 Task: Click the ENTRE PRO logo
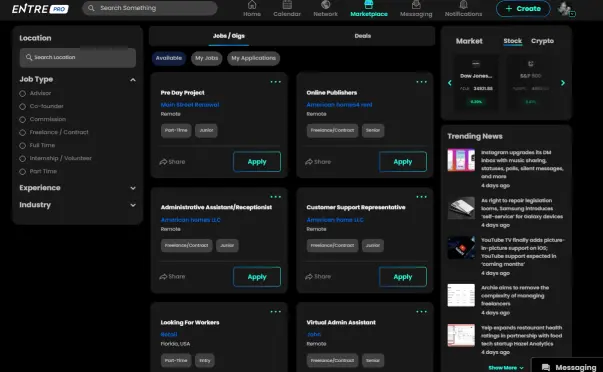[x=40, y=9]
